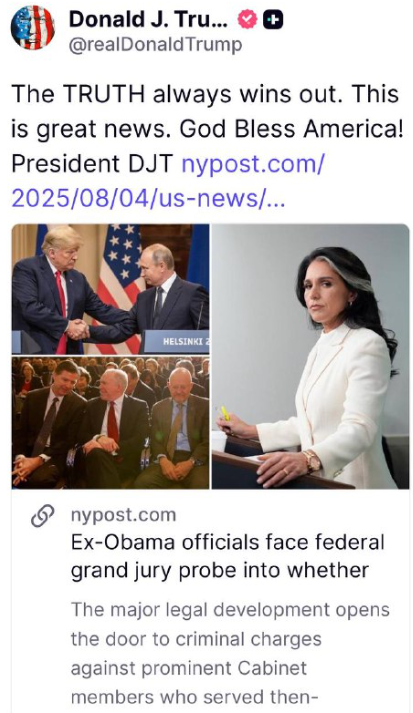Click the "2025/08/04/us-news/..." link line
The height and width of the screenshot is (713, 413).
[x=148, y=198]
